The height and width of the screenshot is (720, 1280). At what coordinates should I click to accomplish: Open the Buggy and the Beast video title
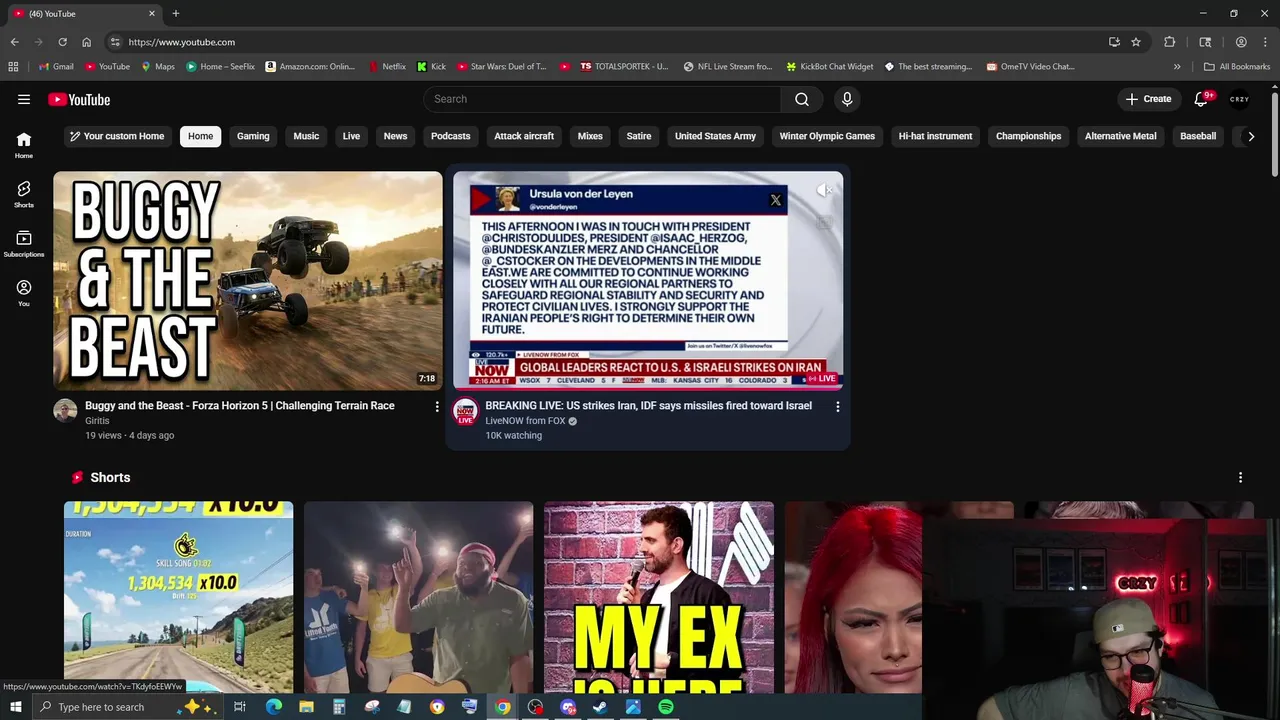pyautogui.click(x=240, y=406)
